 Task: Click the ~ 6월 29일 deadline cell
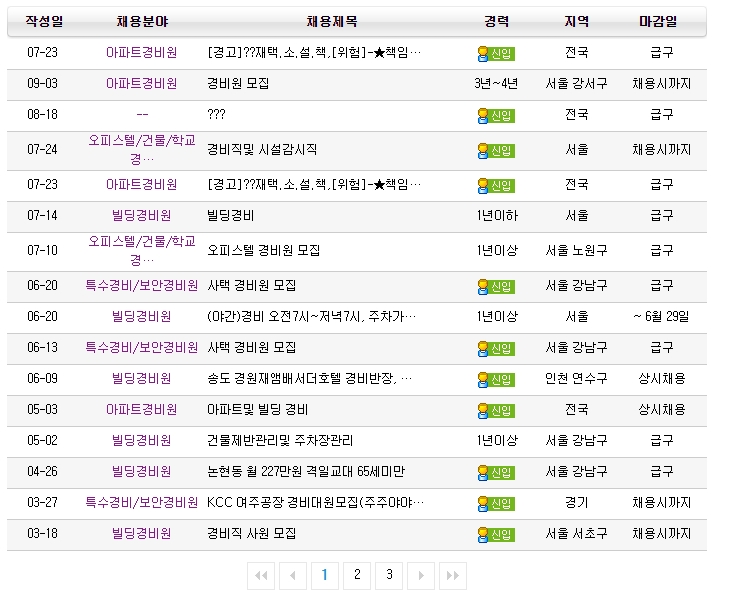[x=661, y=317]
